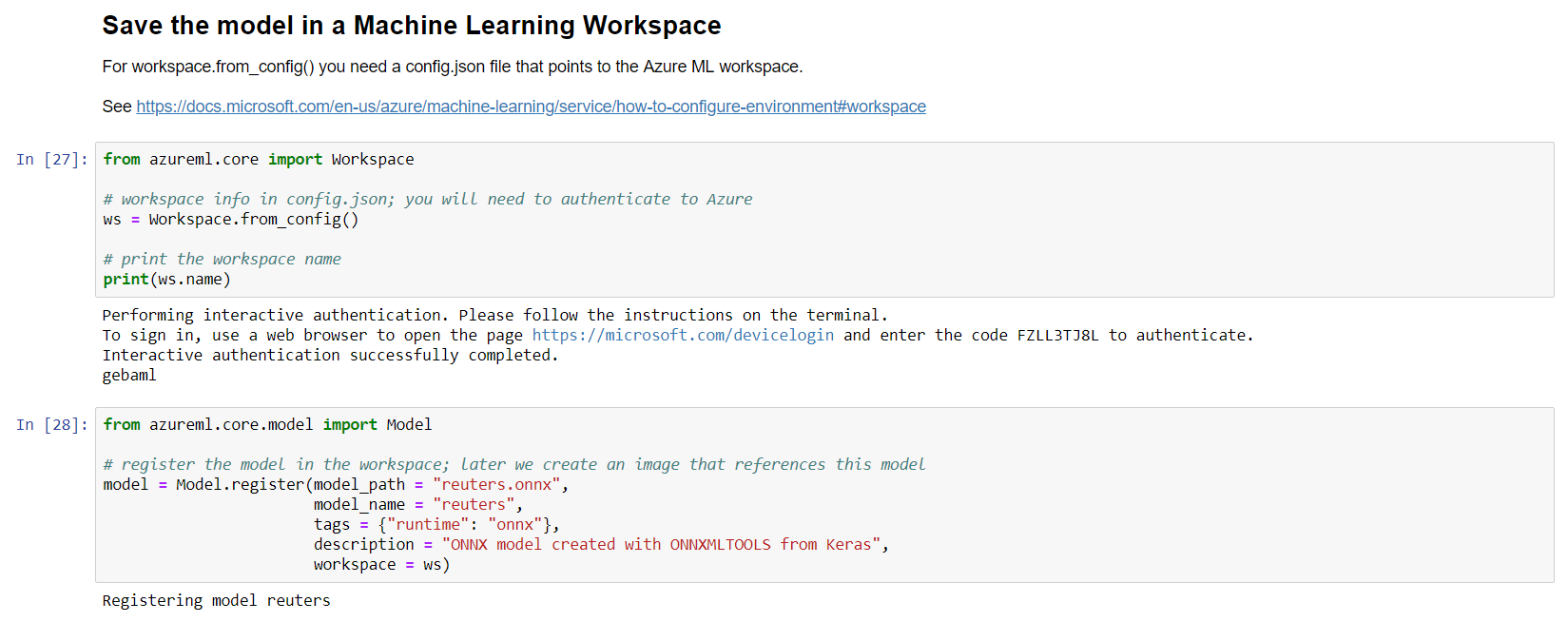1568x622 pixels.
Task: Click the In [27] cell prompt
Action: (x=51, y=160)
